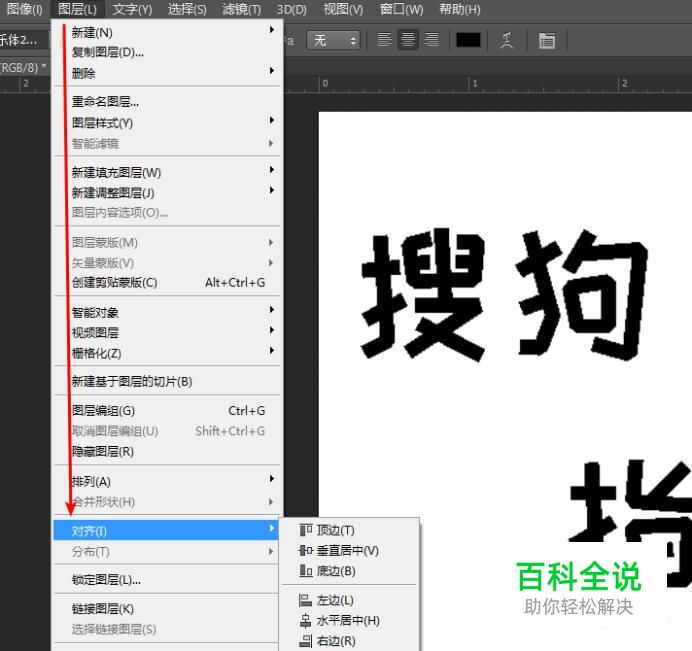
Task: Open the 图像(I) menu
Action: click(25, 9)
